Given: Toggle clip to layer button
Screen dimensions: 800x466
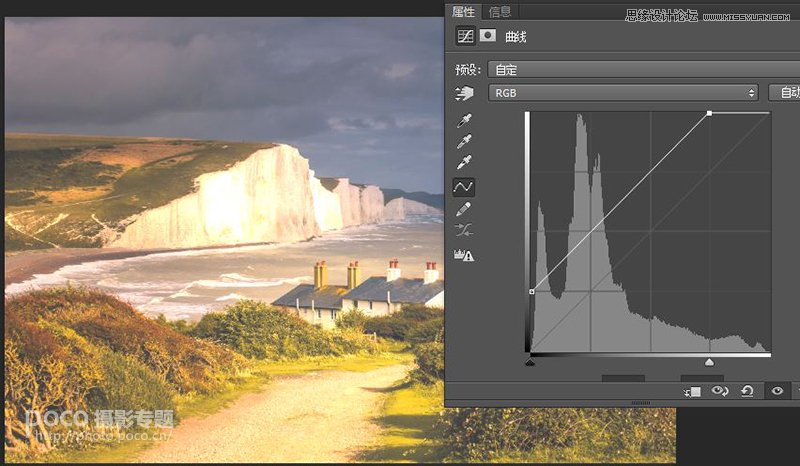Looking at the screenshot, I should [x=692, y=391].
